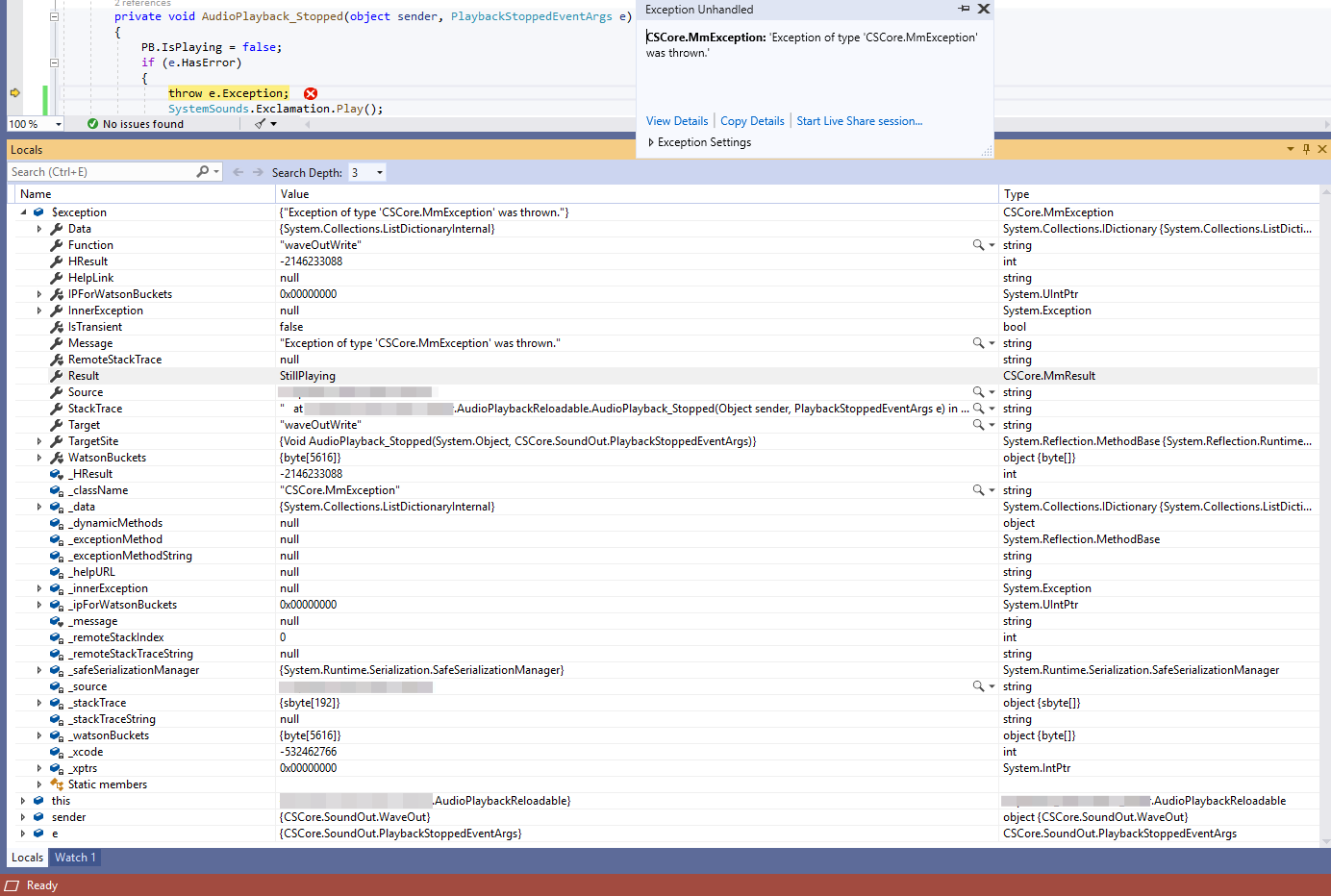This screenshot has width=1331, height=896.
Task: Expand the Static members node
Action: coord(38,784)
